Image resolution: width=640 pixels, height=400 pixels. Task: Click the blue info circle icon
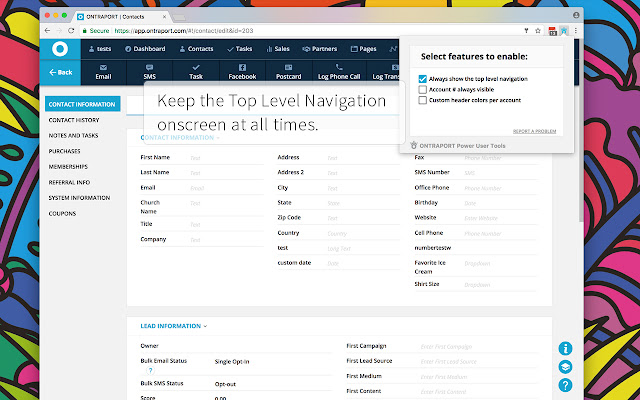[x=565, y=349]
